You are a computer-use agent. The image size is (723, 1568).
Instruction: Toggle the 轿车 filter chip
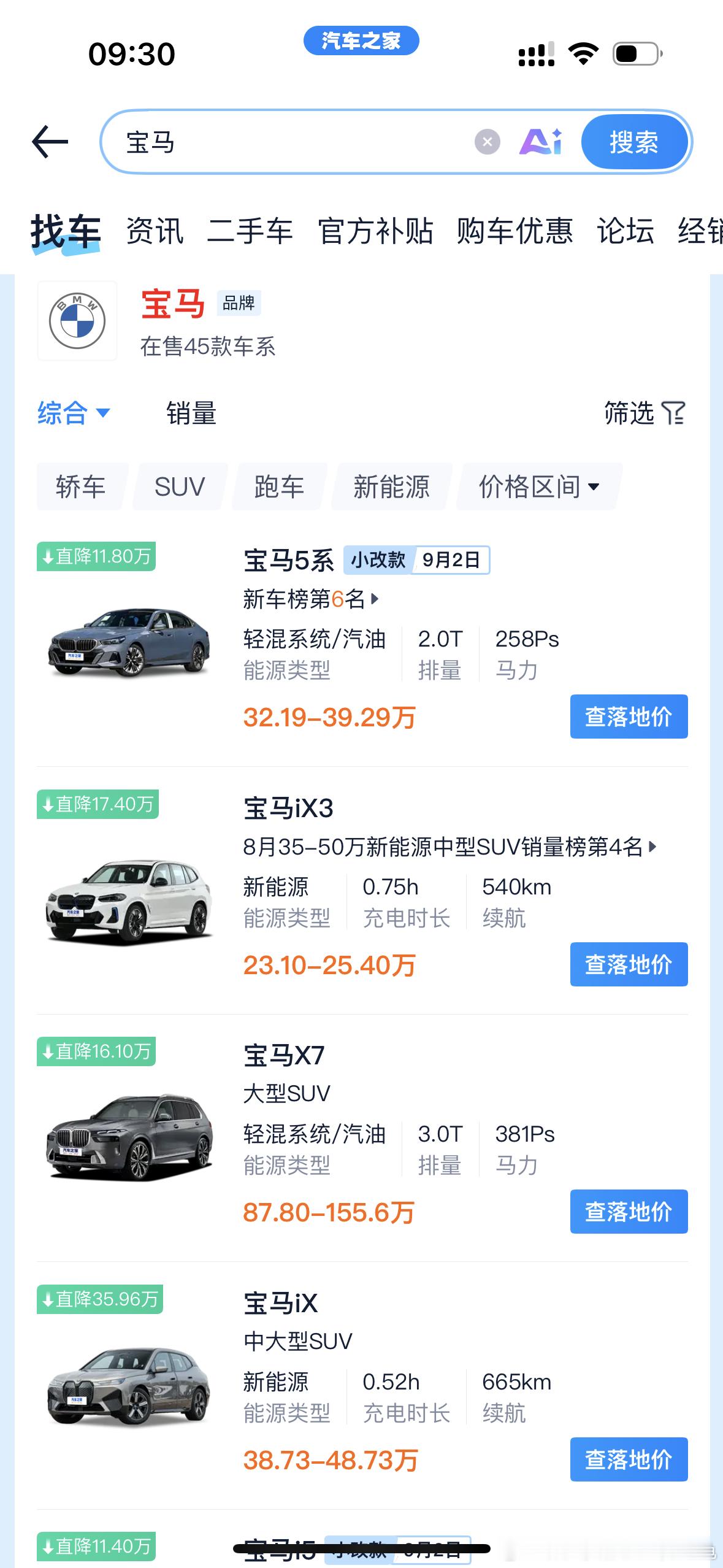pyautogui.click(x=80, y=487)
